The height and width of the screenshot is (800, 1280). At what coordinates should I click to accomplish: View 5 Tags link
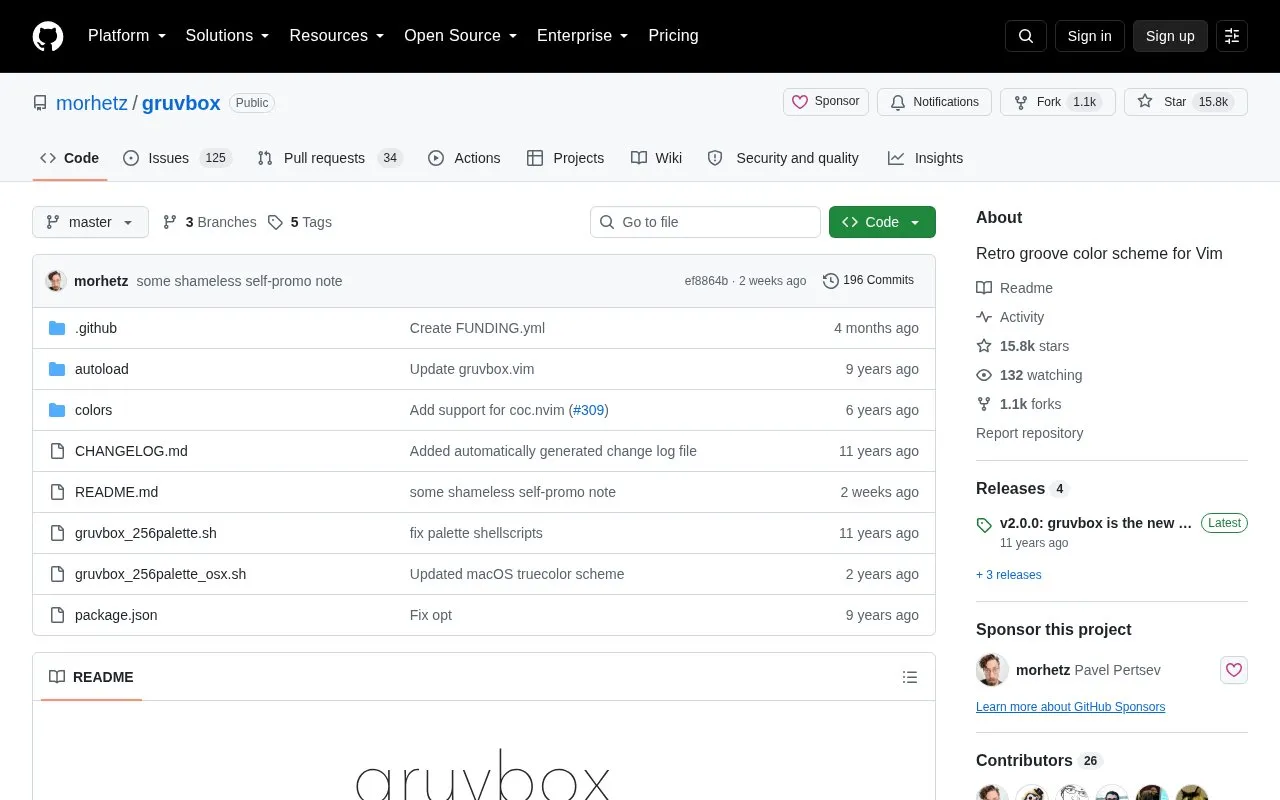(300, 222)
